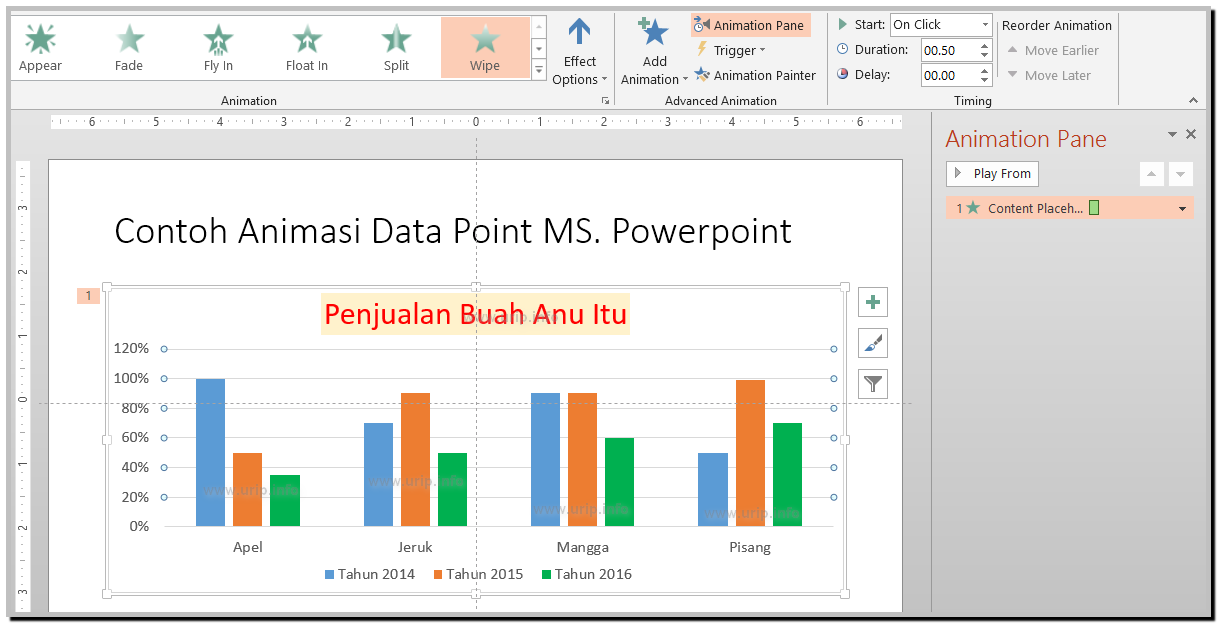Choose the Fly In animation
Image resolution: width=1218 pixels, height=624 pixels.
[x=217, y=45]
